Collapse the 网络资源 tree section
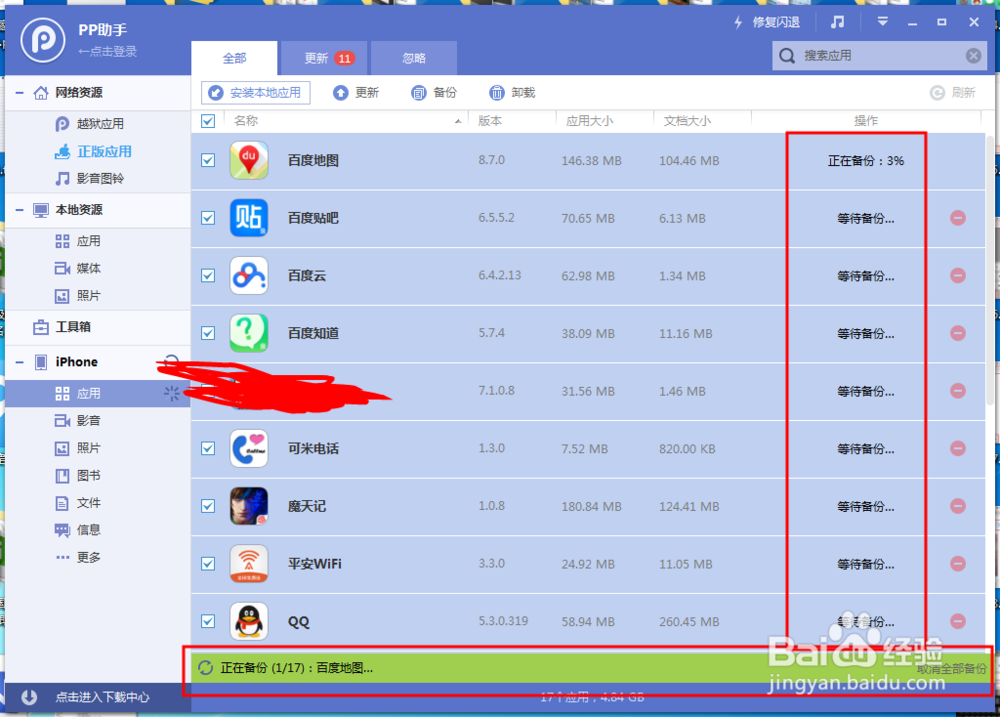The height and width of the screenshot is (717, 1000). pos(20,92)
